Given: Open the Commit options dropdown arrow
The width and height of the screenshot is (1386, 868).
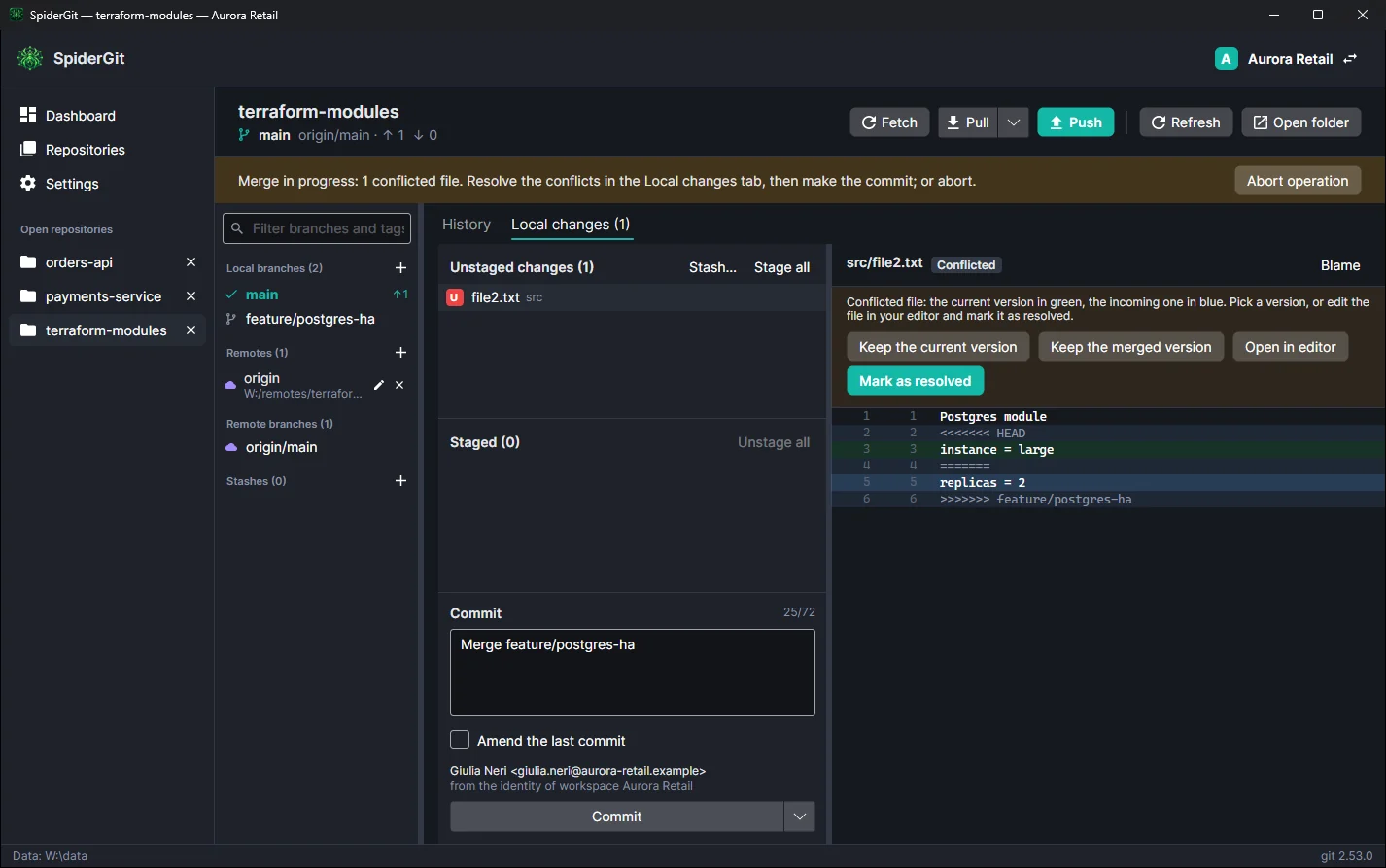Looking at the screenshot, I should [799, 816].
